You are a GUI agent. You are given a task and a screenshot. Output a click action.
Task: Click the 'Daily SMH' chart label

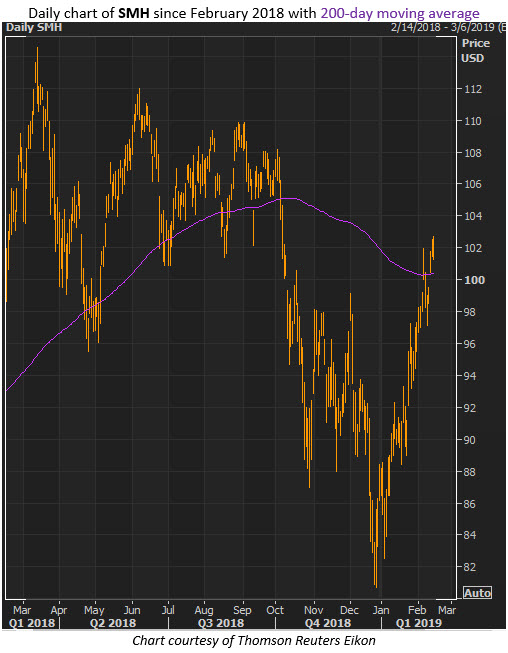(x=34, y=28)
